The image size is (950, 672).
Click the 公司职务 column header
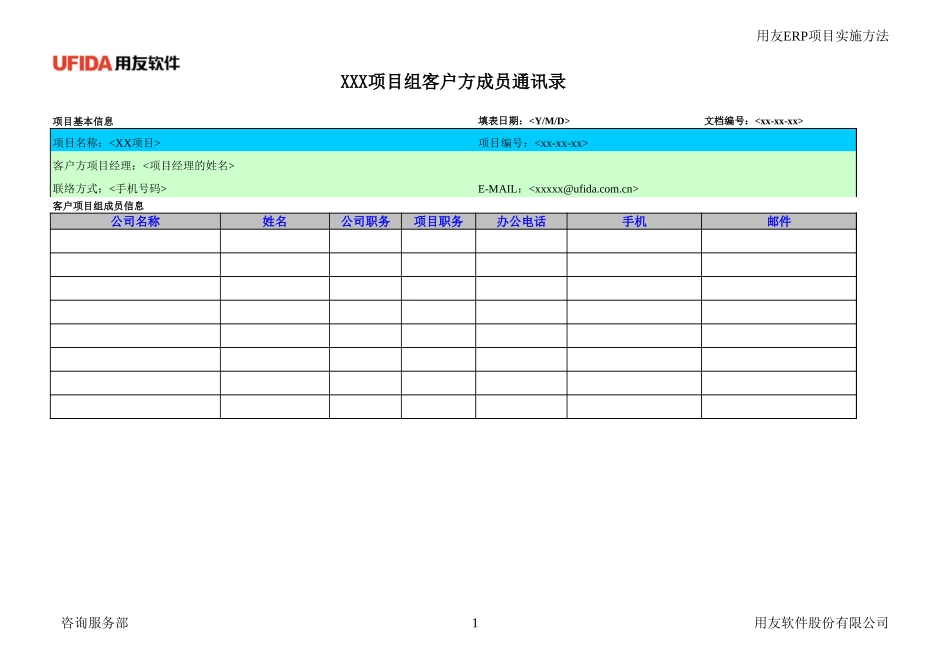[365, 221]
